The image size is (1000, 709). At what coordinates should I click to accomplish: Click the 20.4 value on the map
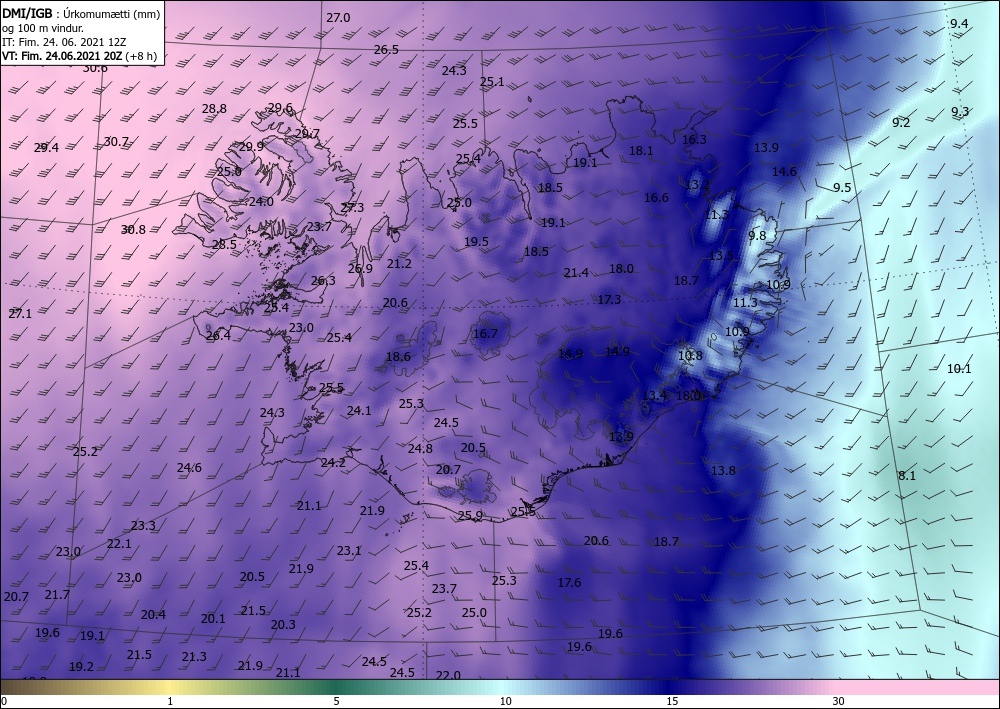(153, 615)
